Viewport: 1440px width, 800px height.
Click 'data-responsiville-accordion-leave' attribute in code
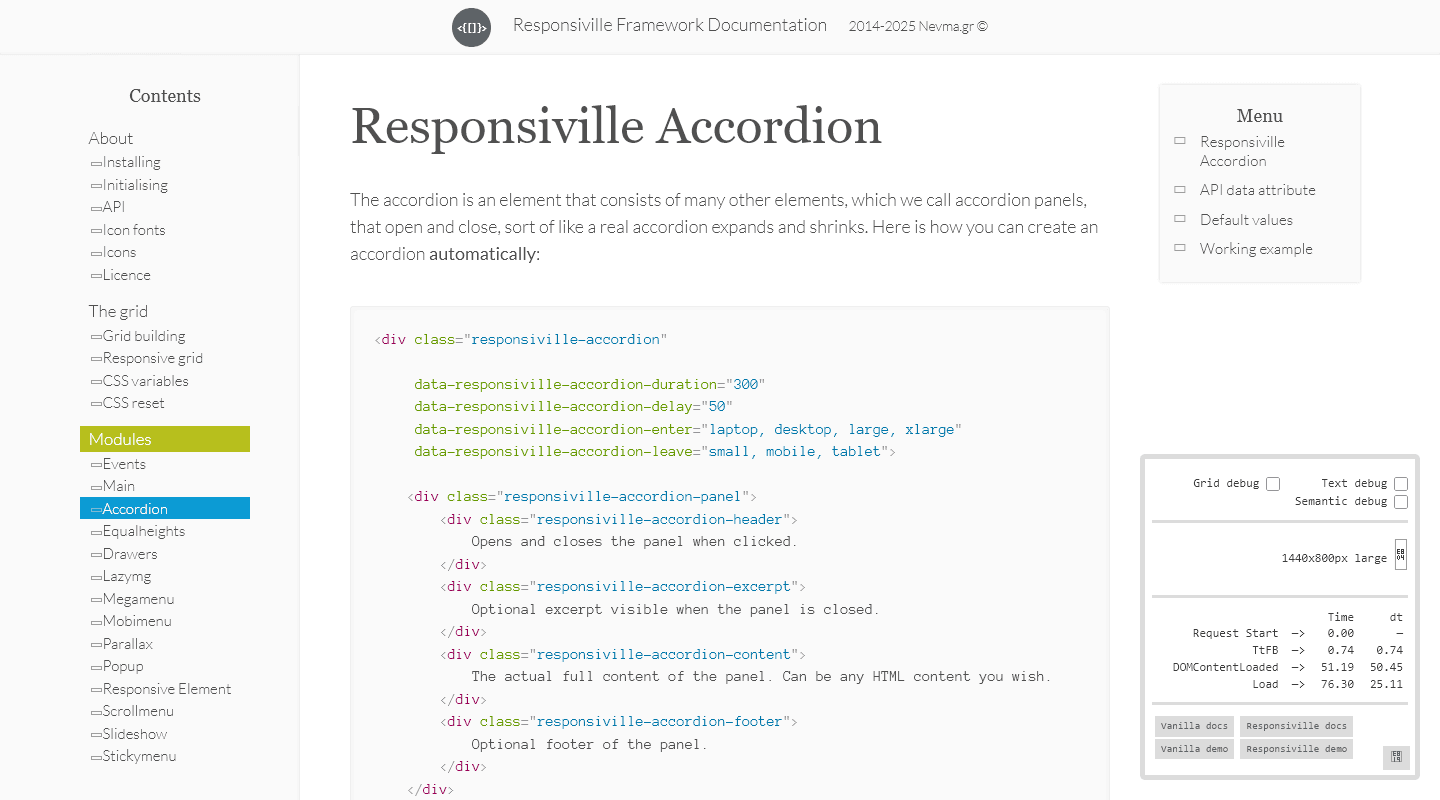click(551, 451)
